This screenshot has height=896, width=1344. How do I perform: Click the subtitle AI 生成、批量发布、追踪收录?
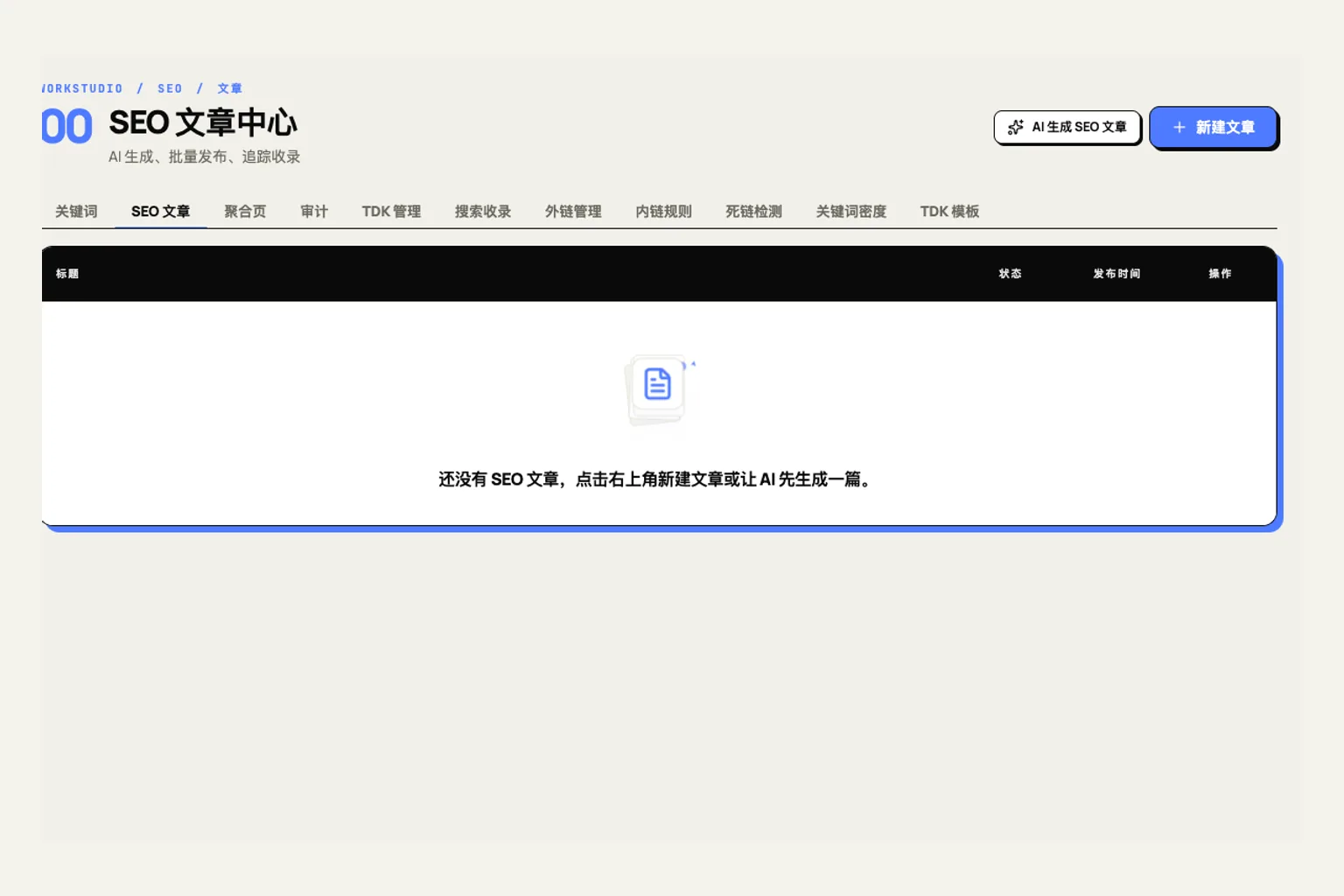pyautogui.click(x=205, y=157)
